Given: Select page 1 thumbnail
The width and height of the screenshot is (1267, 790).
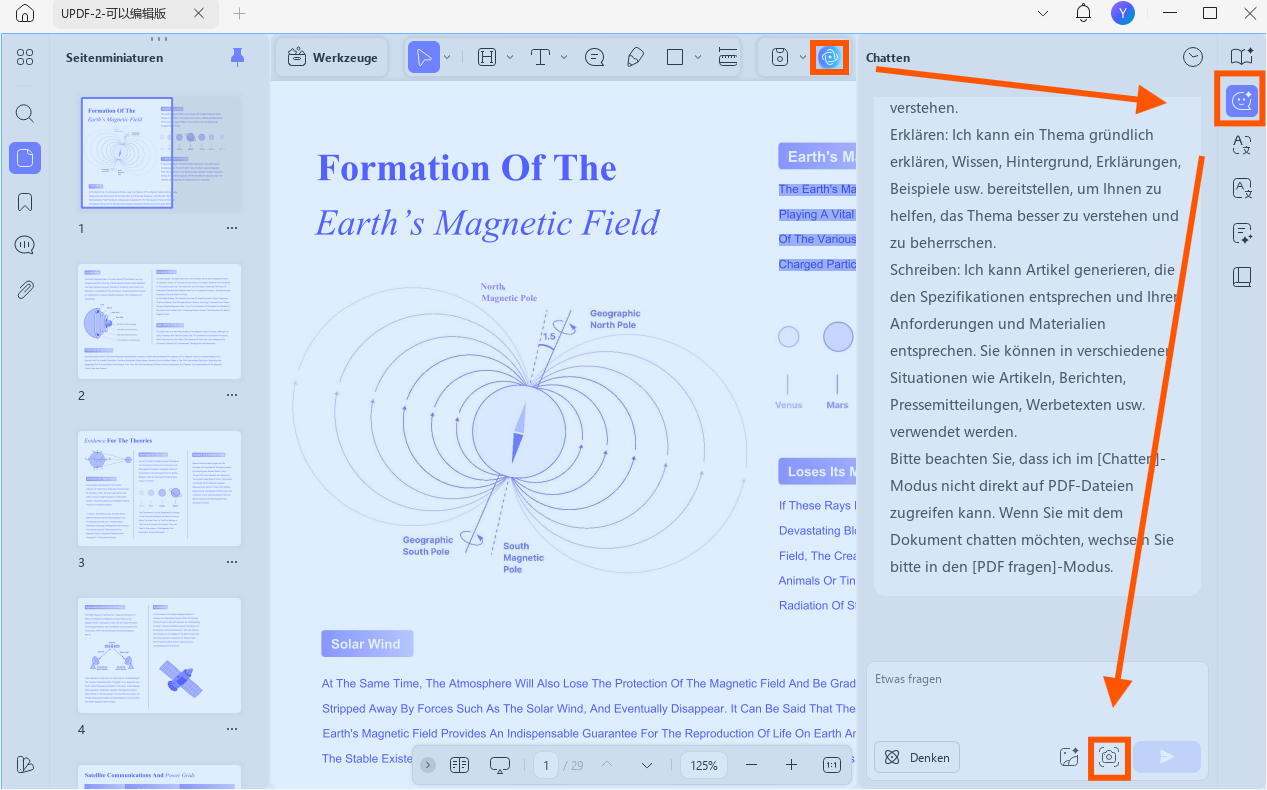Looking at the screenshot, I should point(160,153).
